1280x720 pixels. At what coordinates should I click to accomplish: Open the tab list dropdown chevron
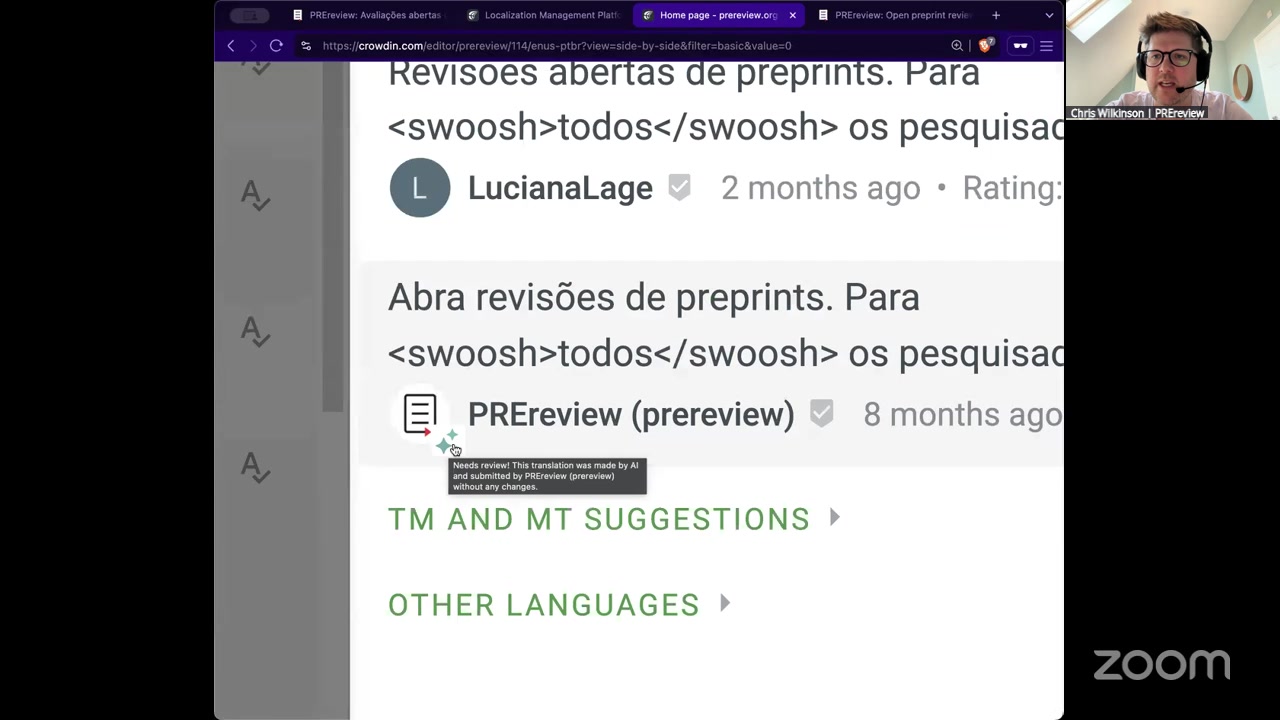tap(1049, 15)
